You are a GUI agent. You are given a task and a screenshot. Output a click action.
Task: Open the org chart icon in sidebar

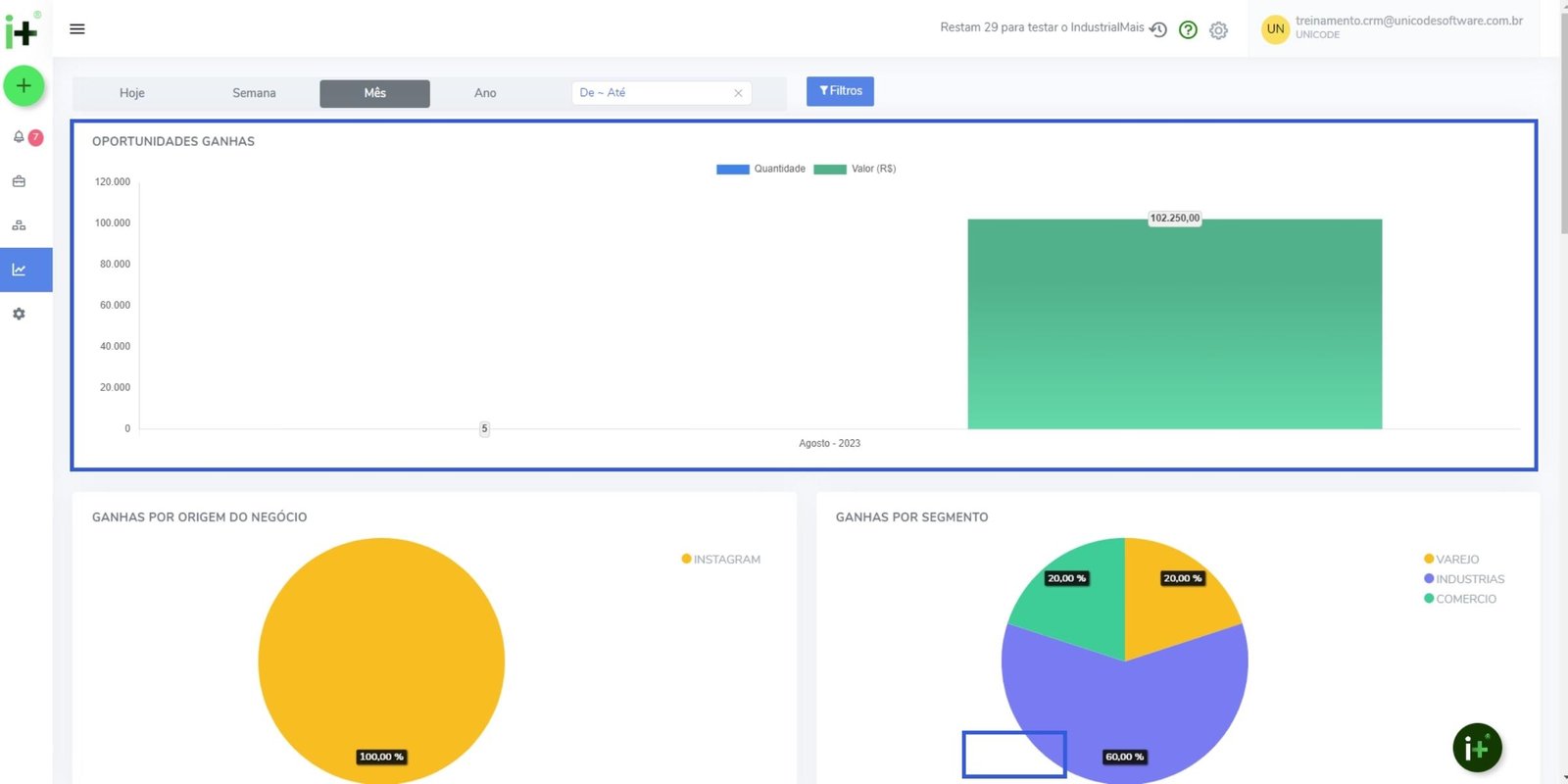click(19, 225)
